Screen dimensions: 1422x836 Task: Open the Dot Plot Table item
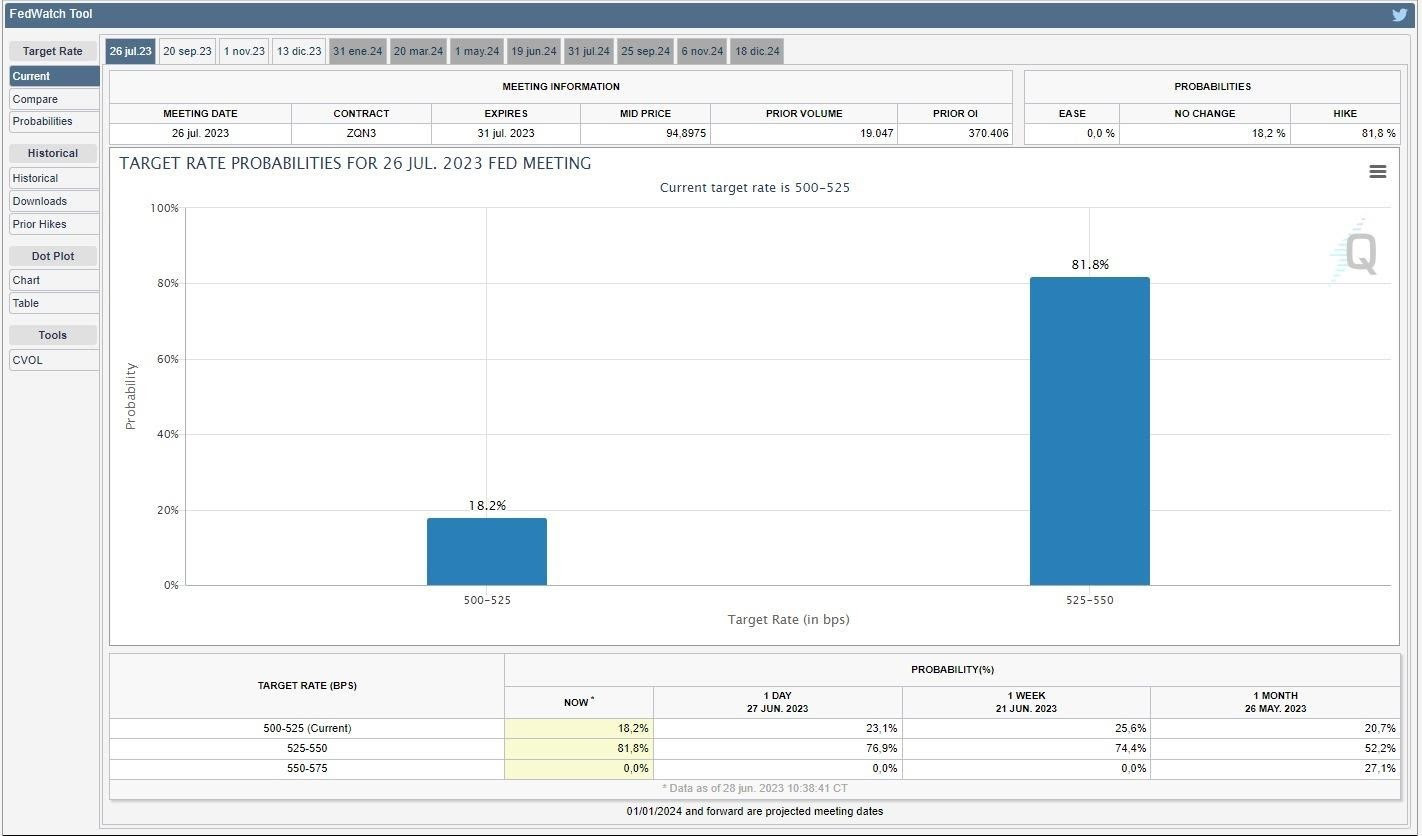click(x=54, y=303)
